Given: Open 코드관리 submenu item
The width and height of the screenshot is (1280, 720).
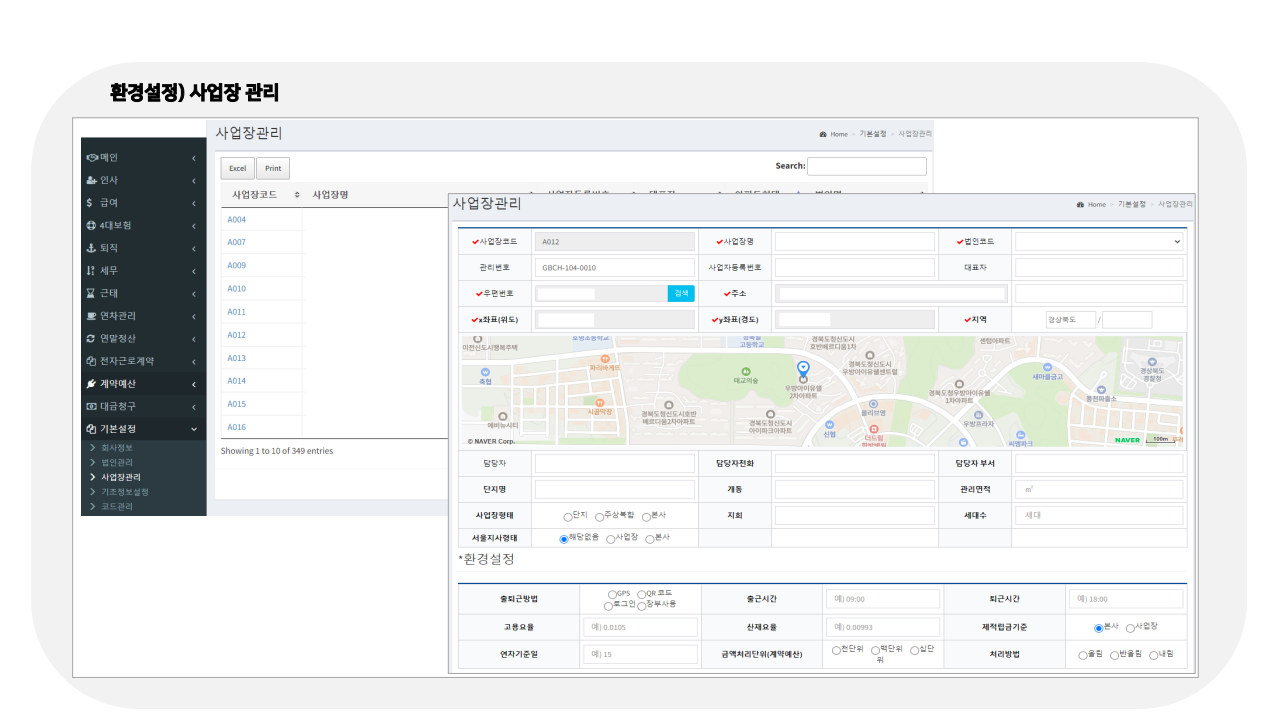Looking at the screenshot, I should click(x=117, y=506).
